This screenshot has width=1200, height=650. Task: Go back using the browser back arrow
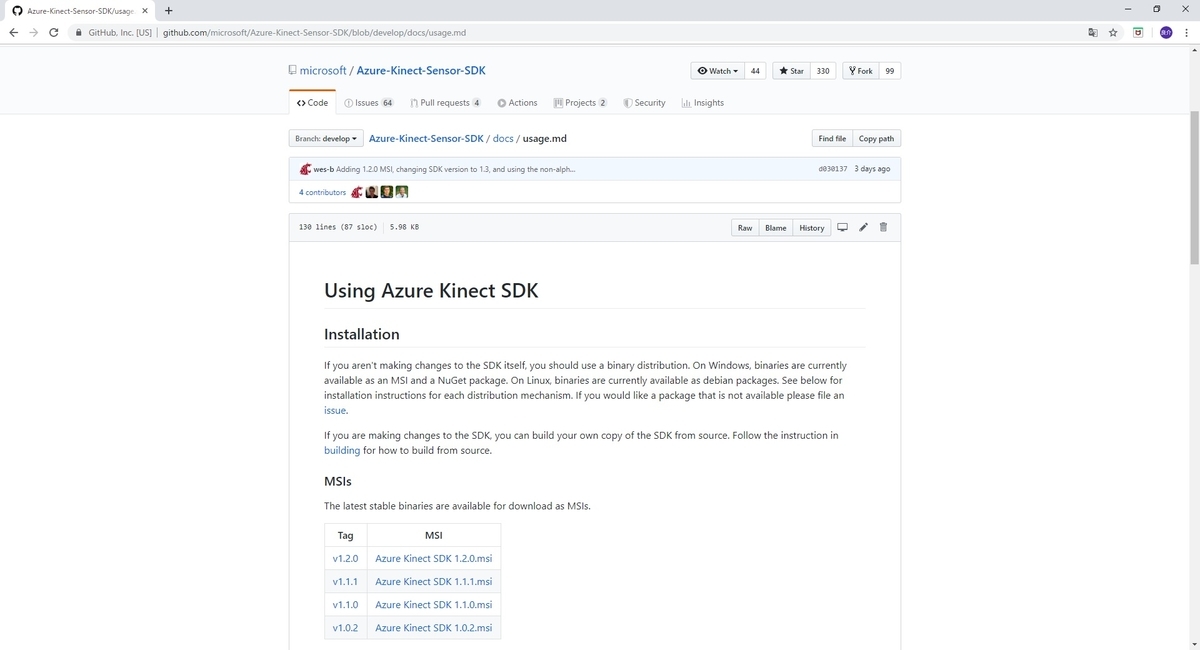click(x=12, y=32)
